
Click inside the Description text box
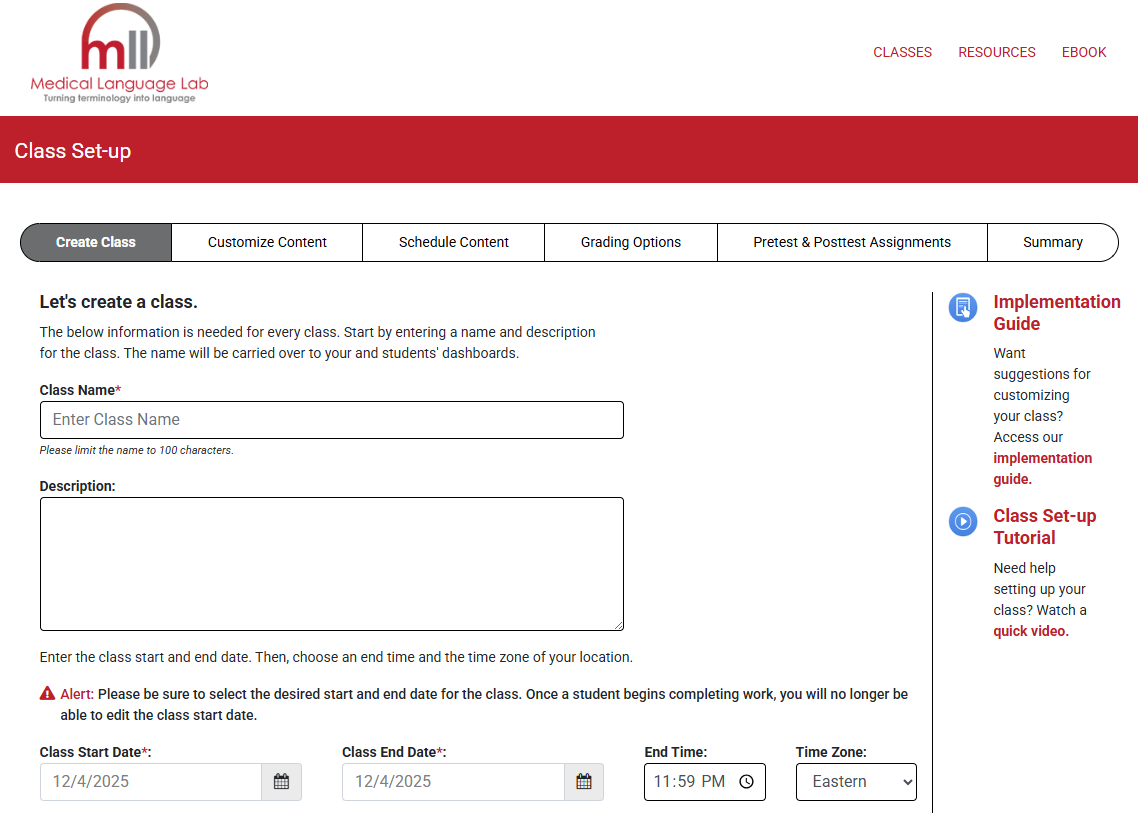coord(331,563)
